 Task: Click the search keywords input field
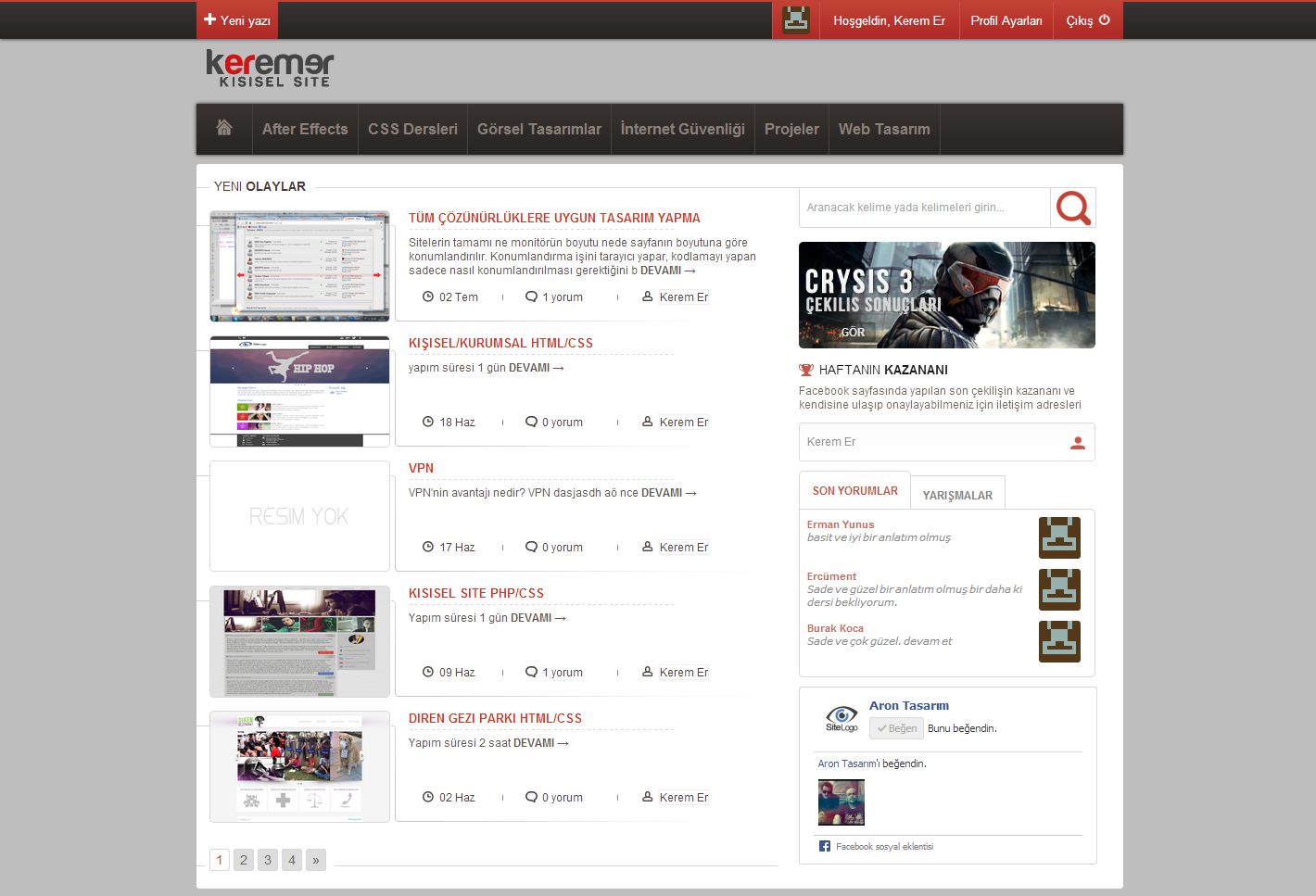(924, 208)
